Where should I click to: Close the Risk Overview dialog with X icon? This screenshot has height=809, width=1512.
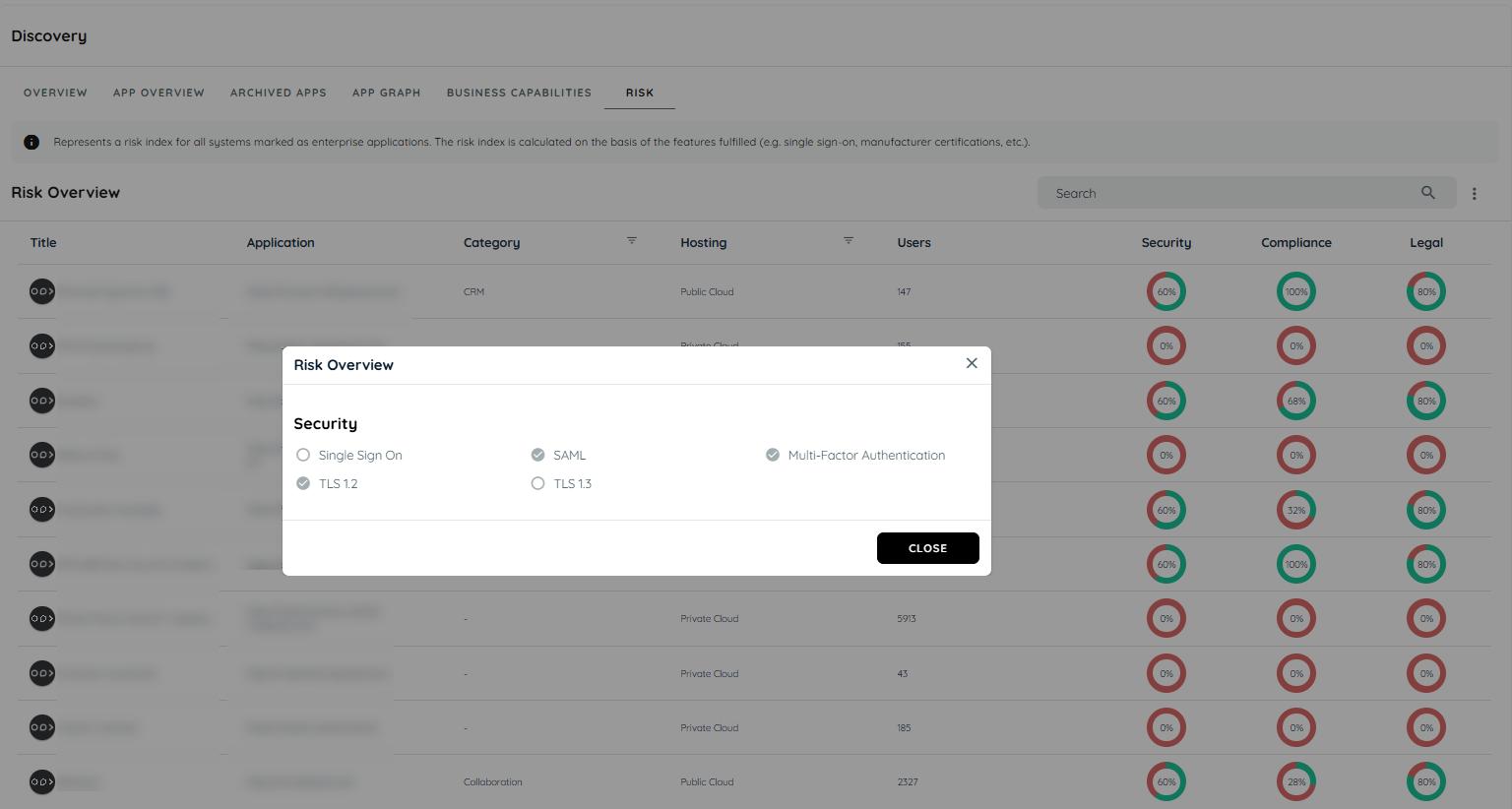(972, 363)
